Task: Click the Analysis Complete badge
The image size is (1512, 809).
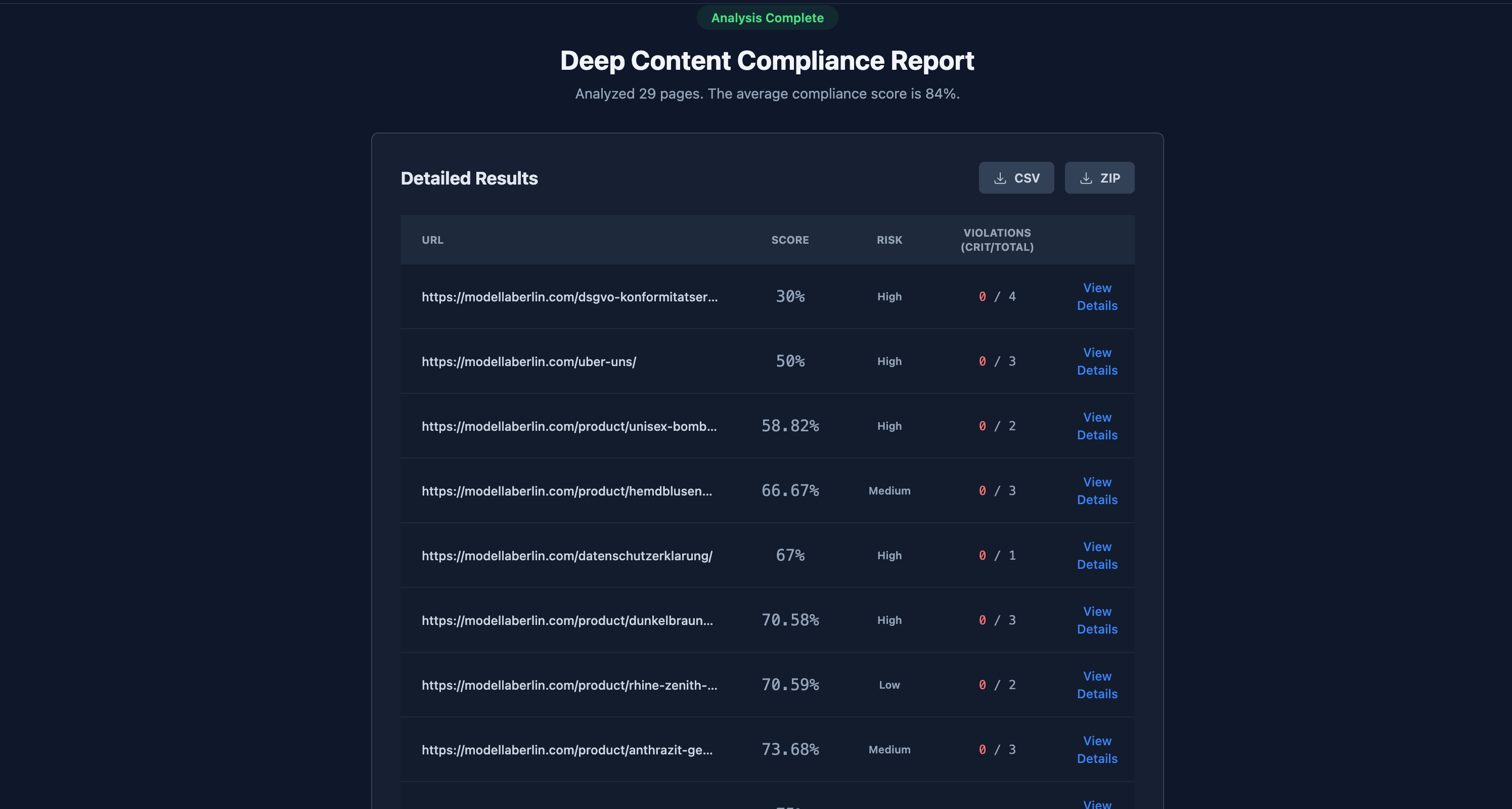Action: (x=767, y=18)
